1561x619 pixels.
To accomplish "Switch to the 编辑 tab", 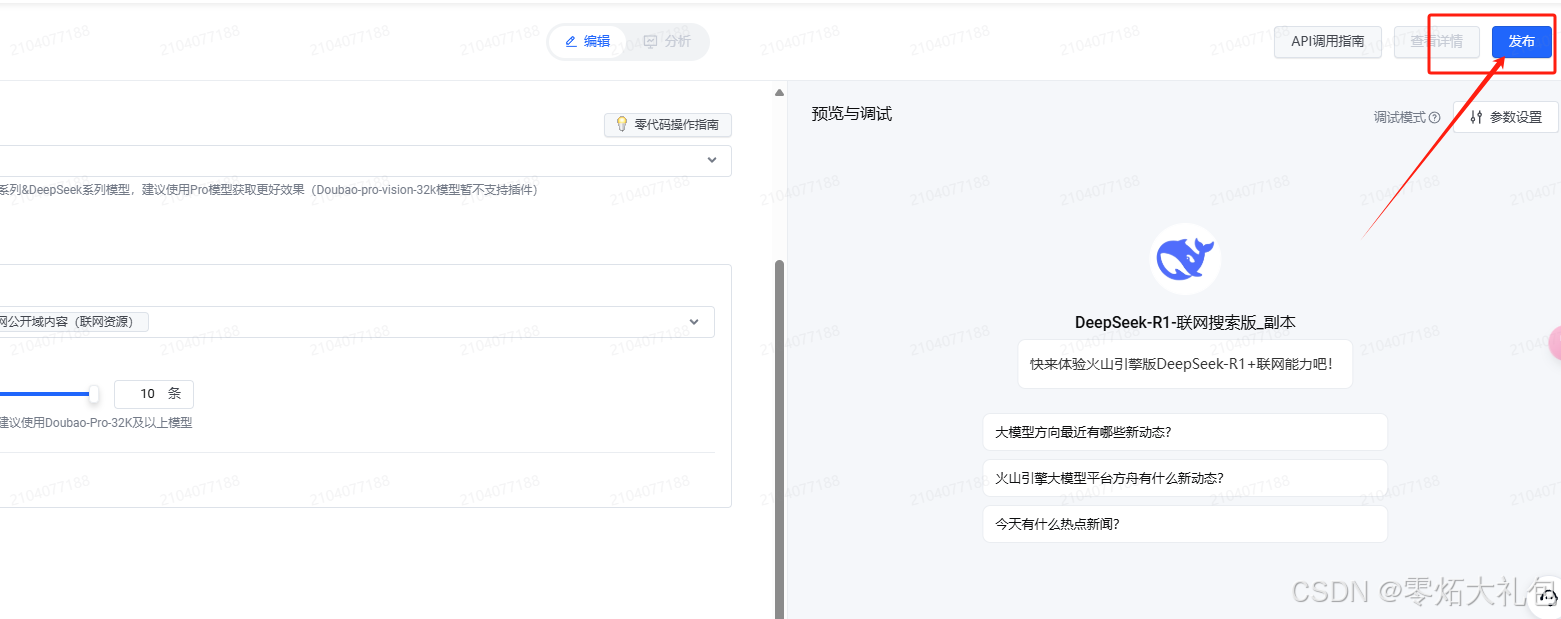I will (x=588, y=42).
